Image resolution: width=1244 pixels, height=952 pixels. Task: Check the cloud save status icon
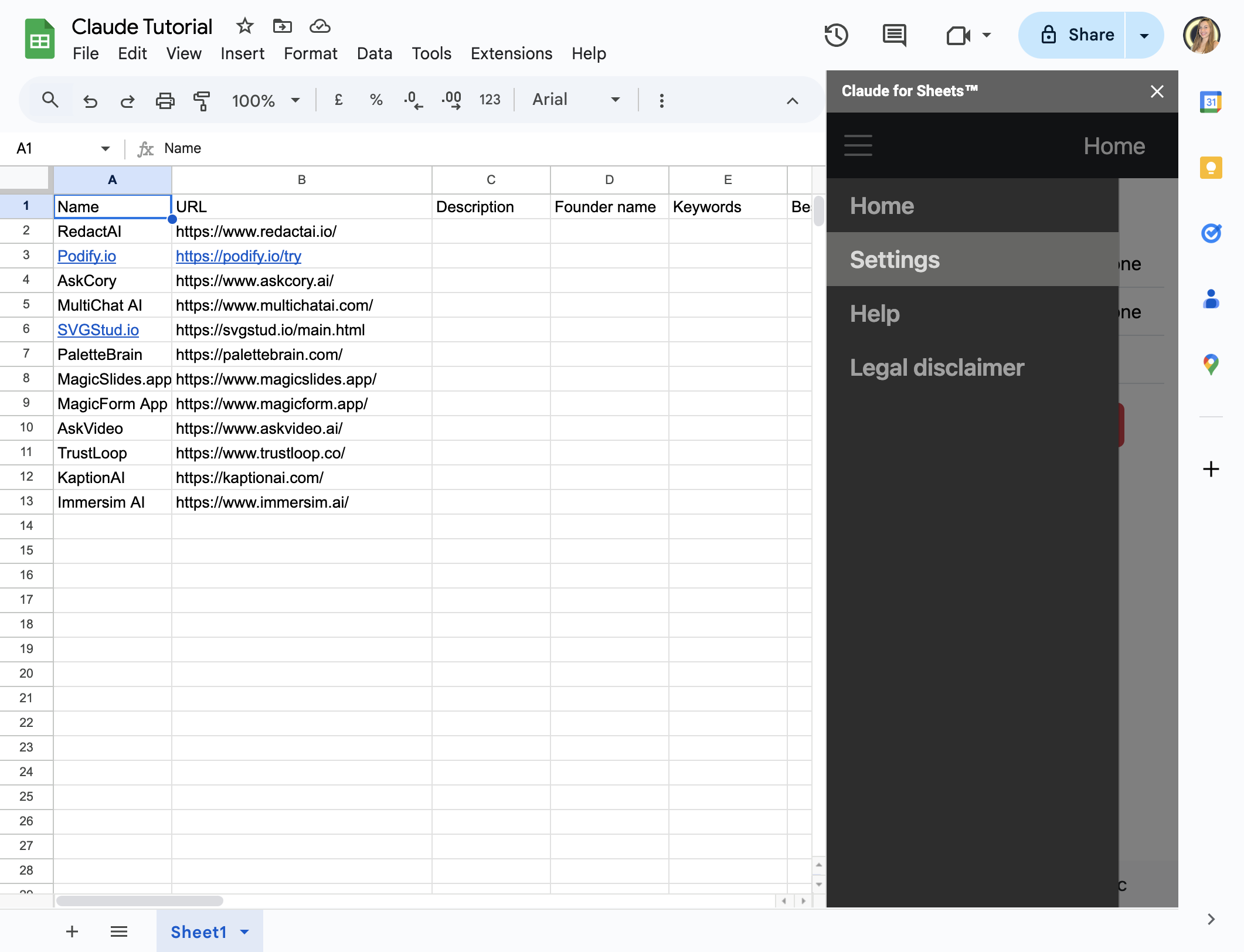320,26
